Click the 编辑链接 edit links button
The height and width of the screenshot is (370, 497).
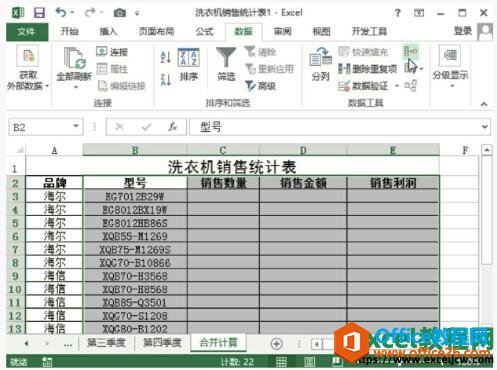pyautogui.click(x=122, y=86)
